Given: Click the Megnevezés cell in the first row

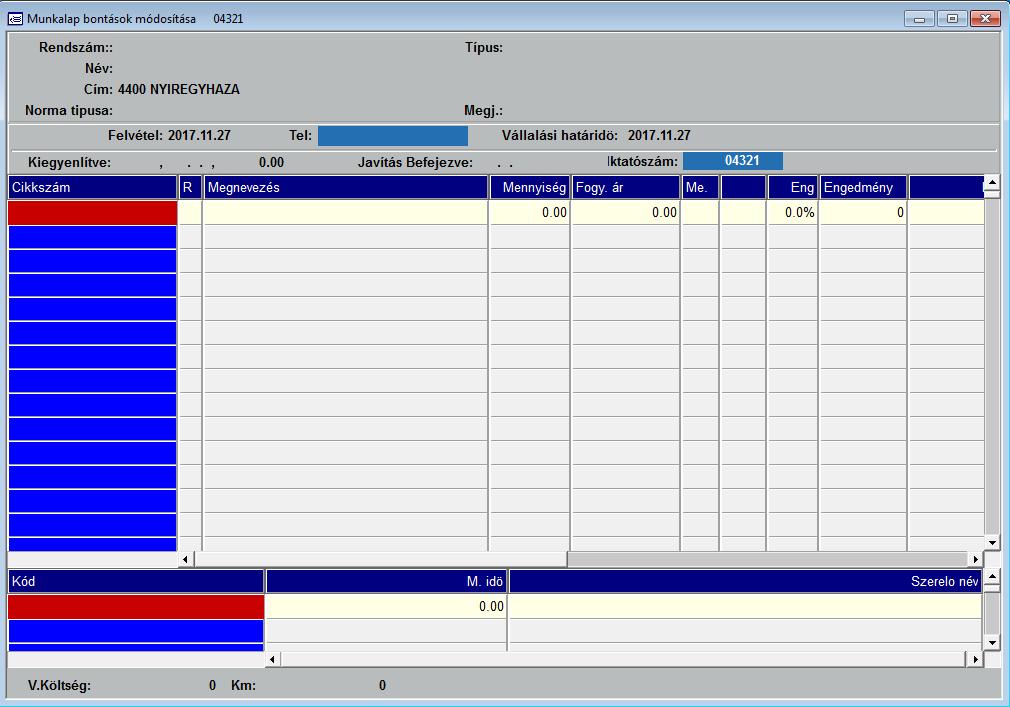Looking at the screenshot, I should tap(345, 212).
